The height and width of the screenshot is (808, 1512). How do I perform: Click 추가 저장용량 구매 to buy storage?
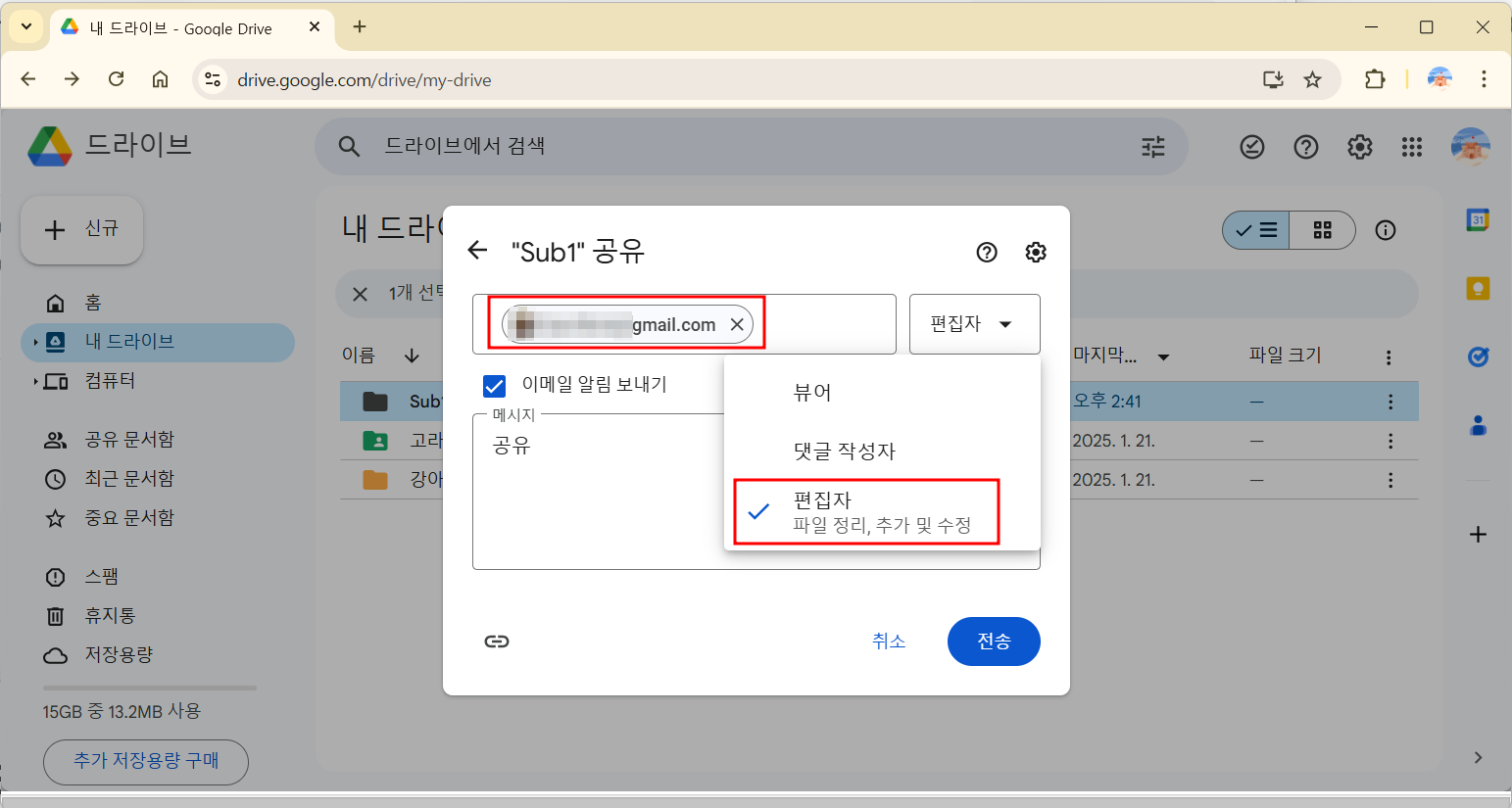point(145,762)
